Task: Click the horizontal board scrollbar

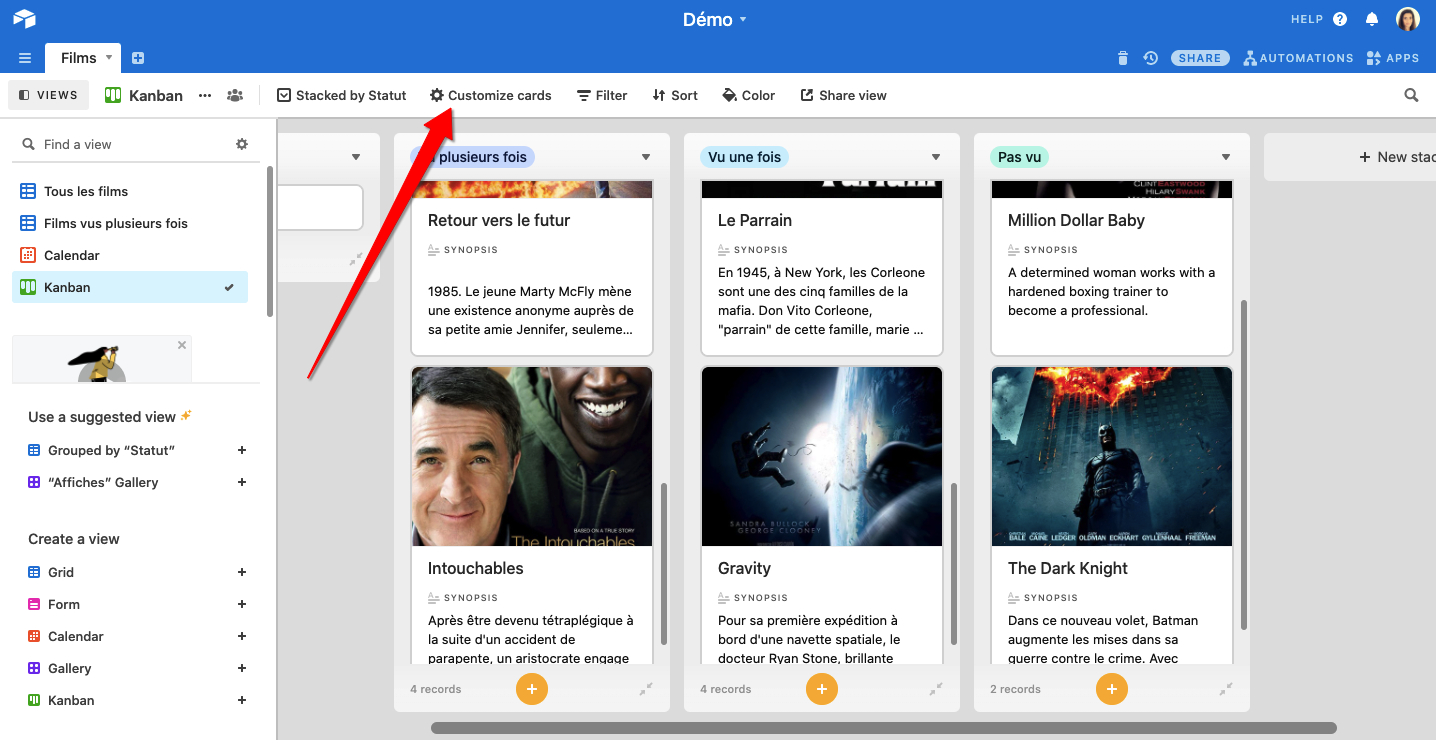Action: (x=884, y=728)
